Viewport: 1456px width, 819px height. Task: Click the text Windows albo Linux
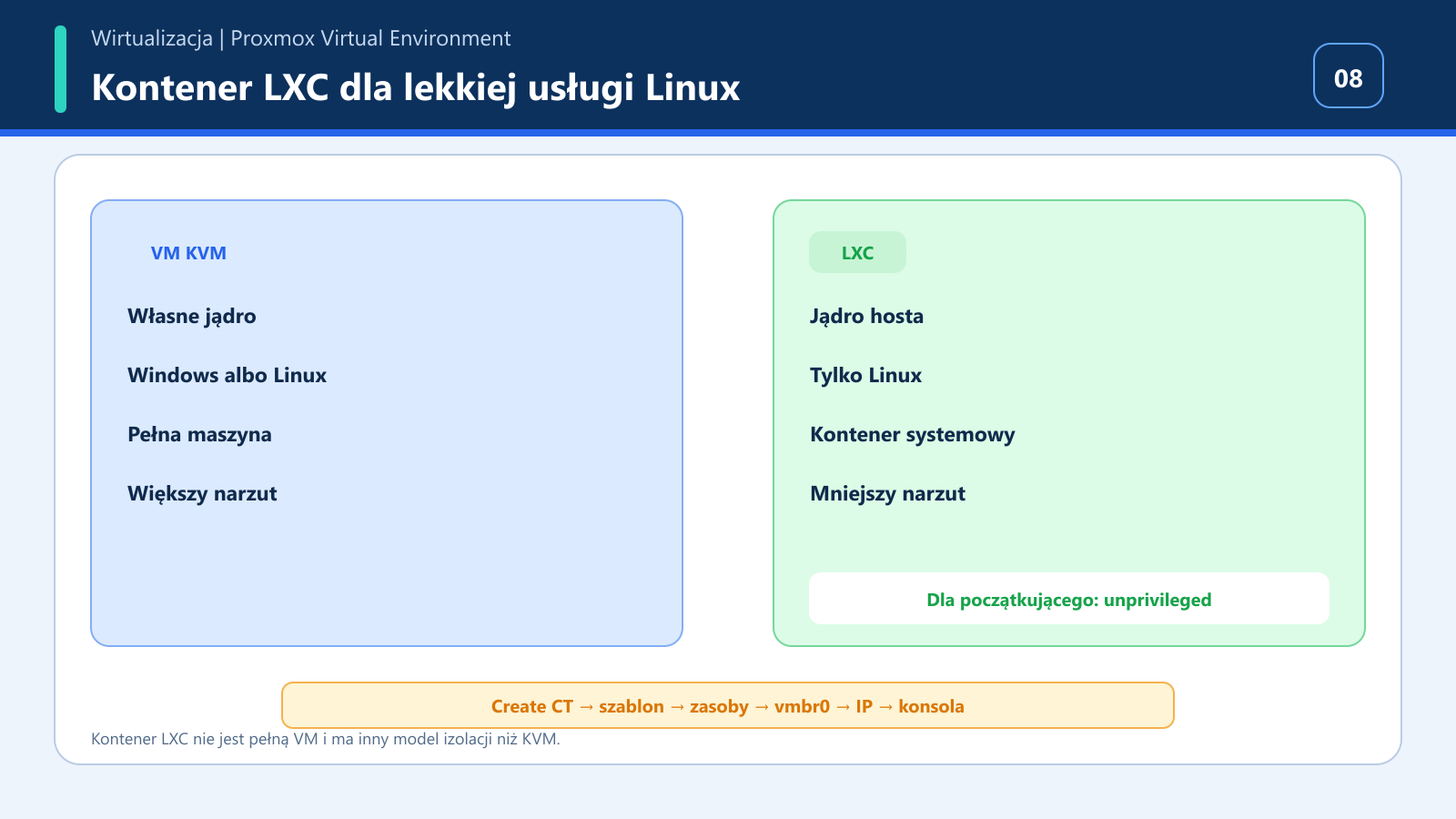tap(227, 375)
